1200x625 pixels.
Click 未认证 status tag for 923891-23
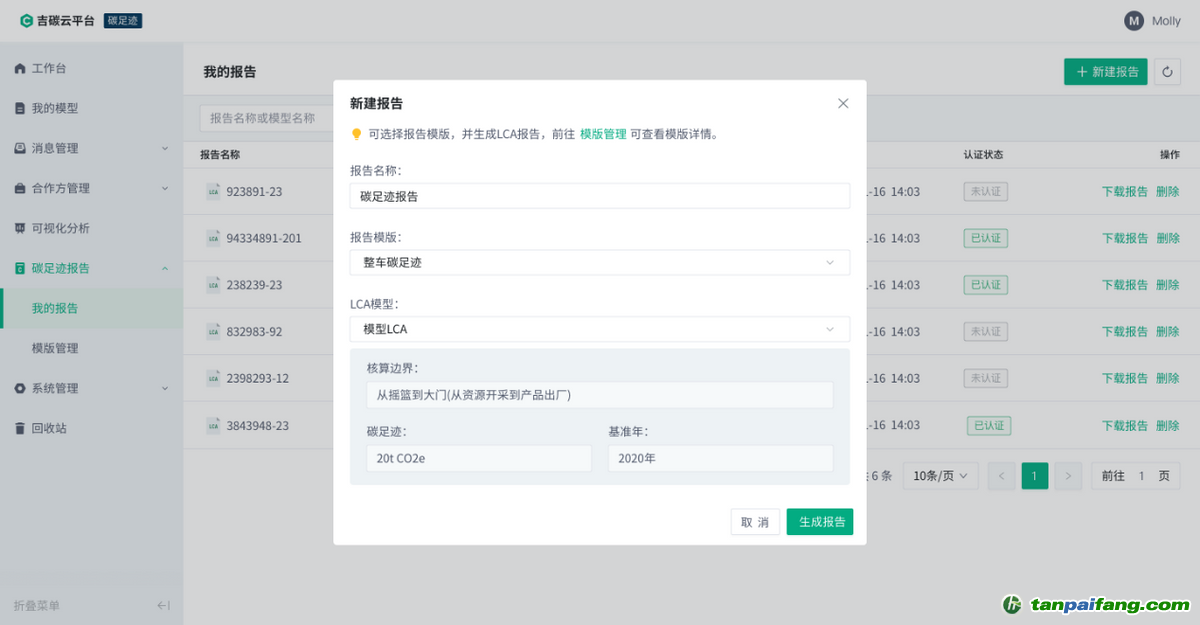(985, 191)
